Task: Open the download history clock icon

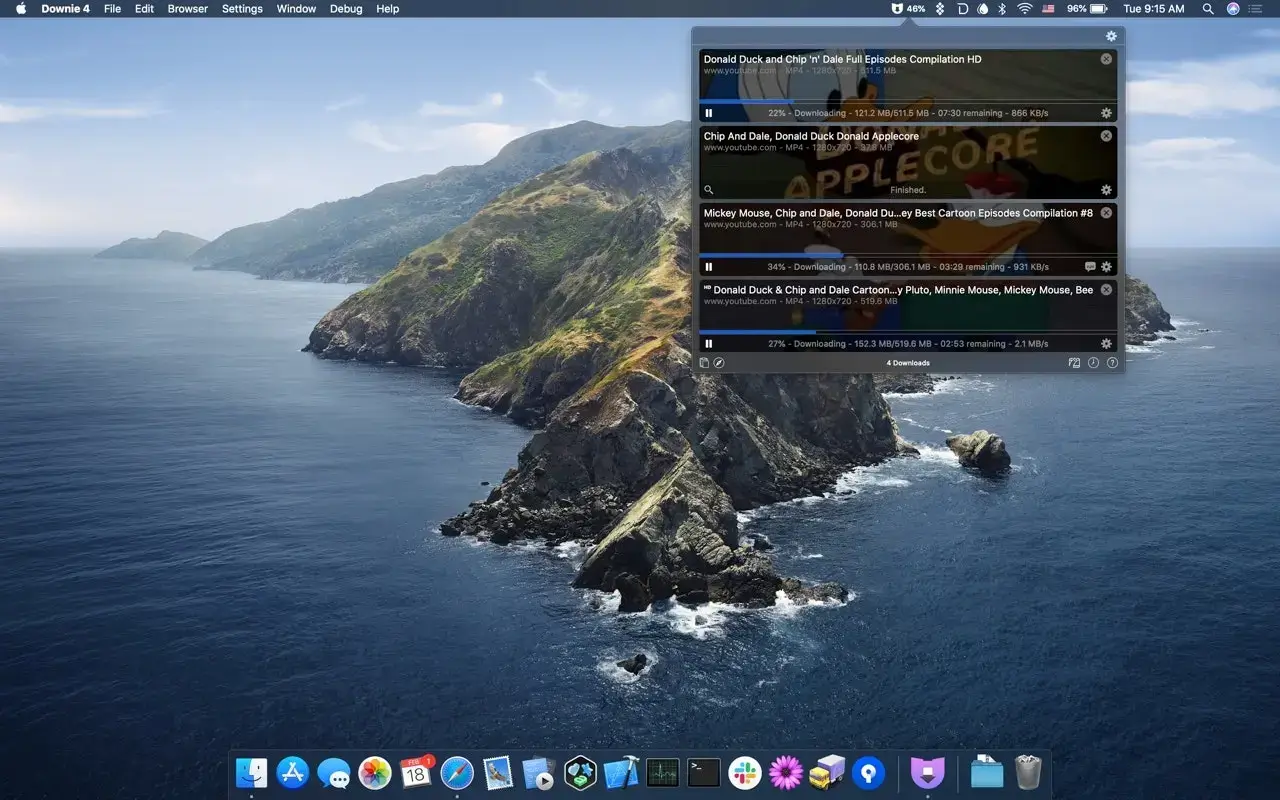Action: tap(1094, 362)
